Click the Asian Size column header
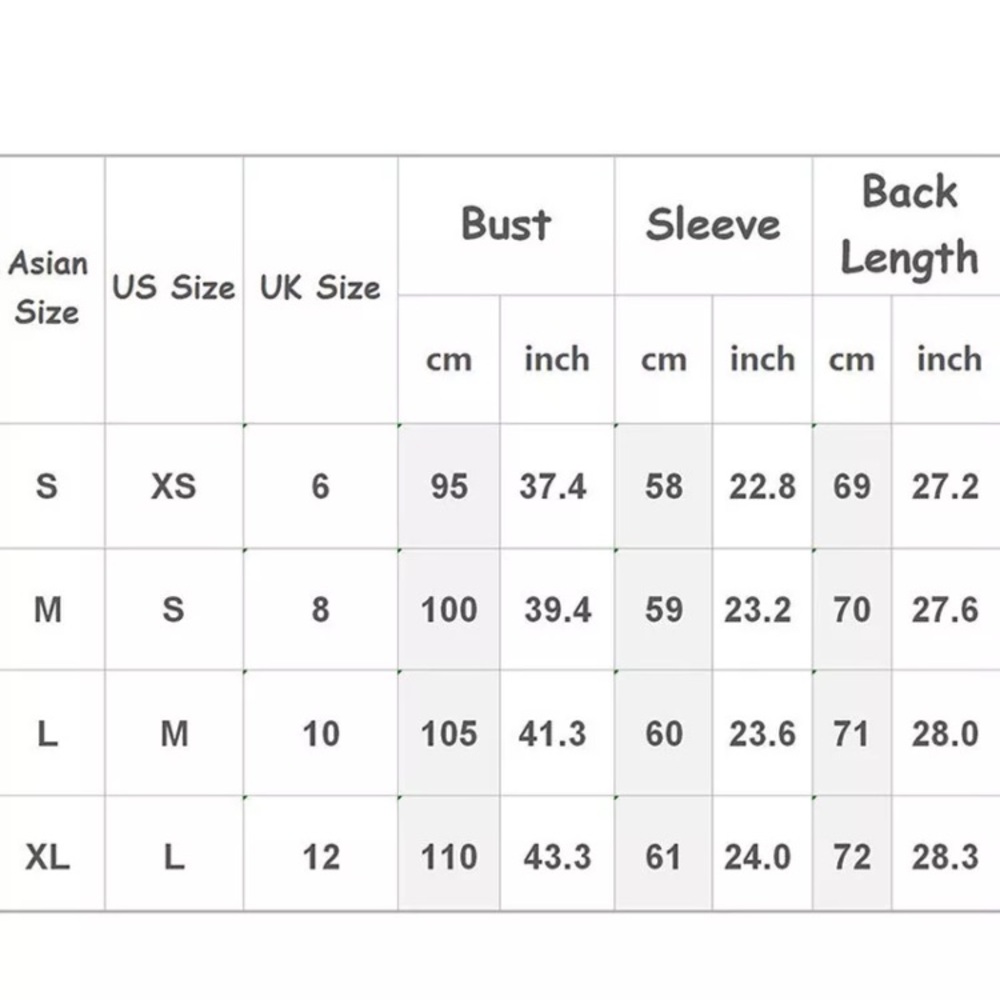The width and height of the screenshot is (1000, 1000). (52, 290)
